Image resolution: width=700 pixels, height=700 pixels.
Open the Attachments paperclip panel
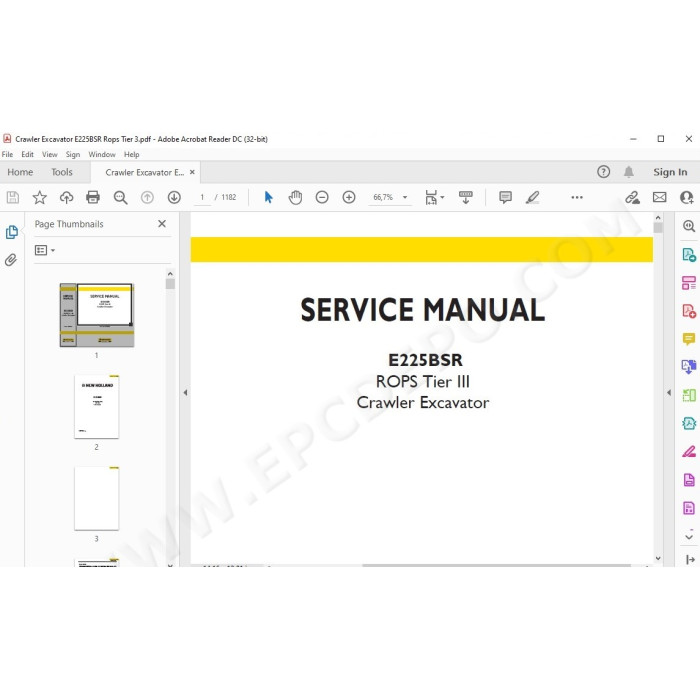(11, 259)
